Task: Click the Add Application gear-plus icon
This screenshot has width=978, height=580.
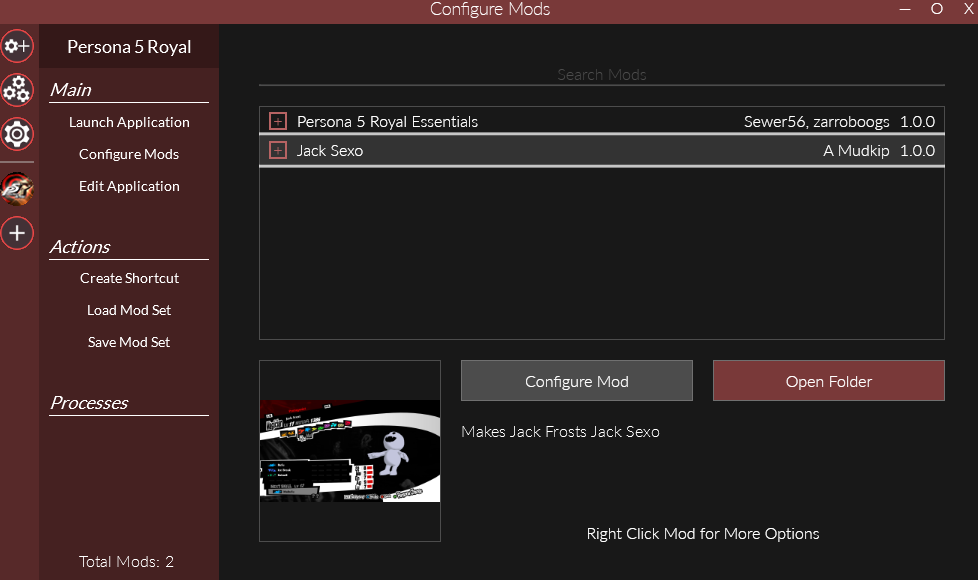Action: [x=17, y=46]
